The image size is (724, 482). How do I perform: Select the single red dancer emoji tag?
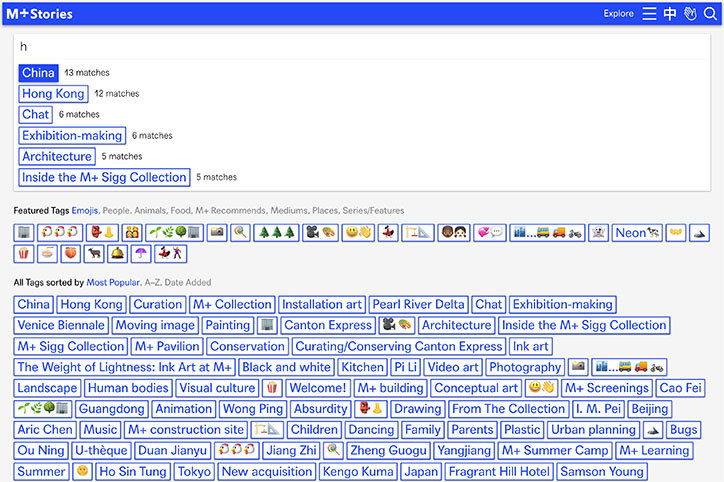pyautogui.click(x=388, y=233)
